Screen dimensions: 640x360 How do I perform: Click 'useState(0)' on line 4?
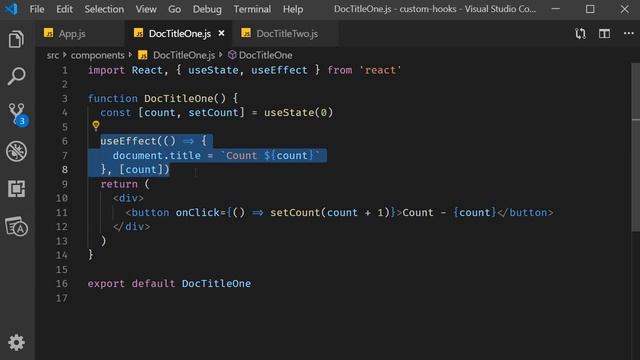[298, 112]
